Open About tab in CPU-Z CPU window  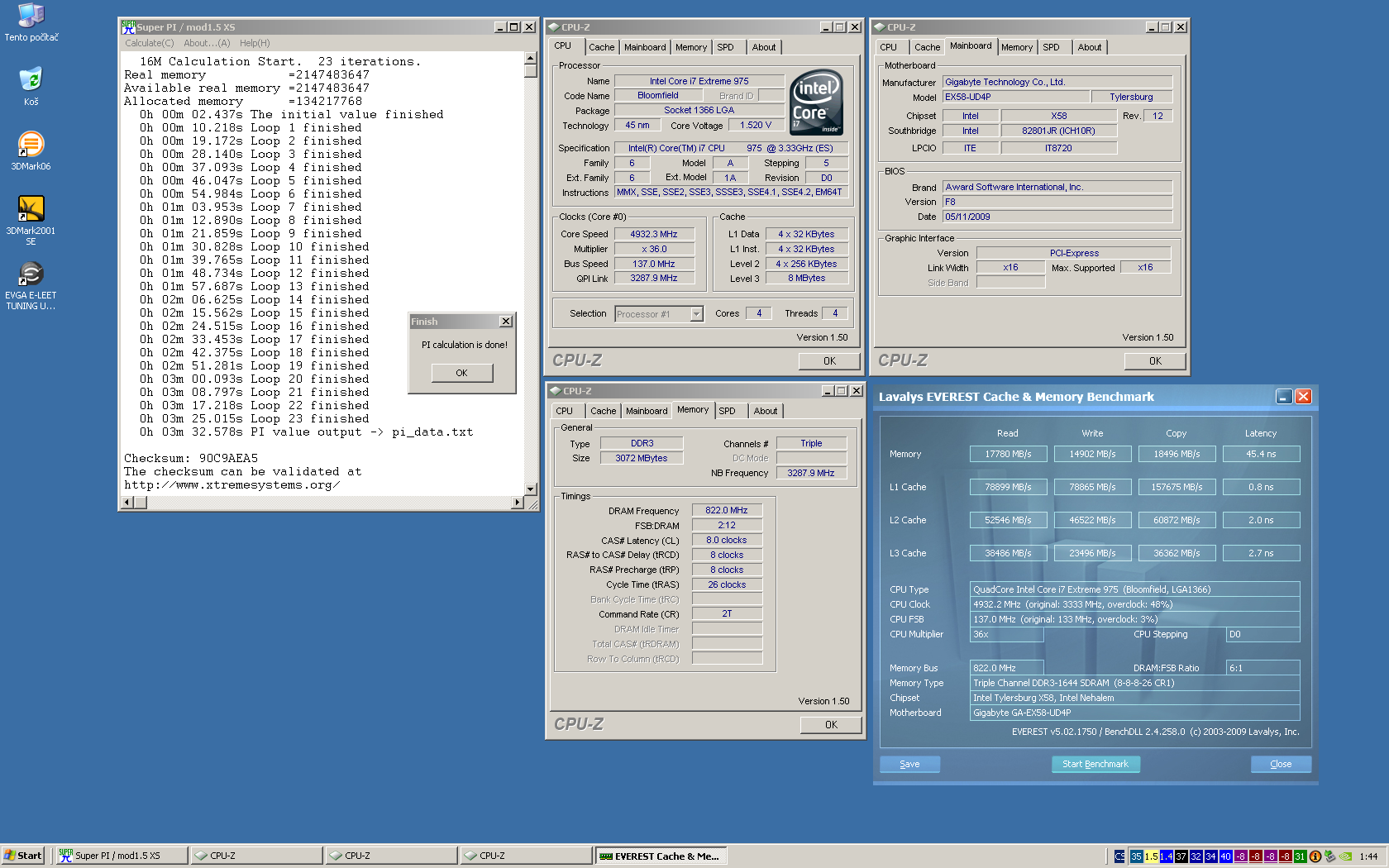click(764, 47)
